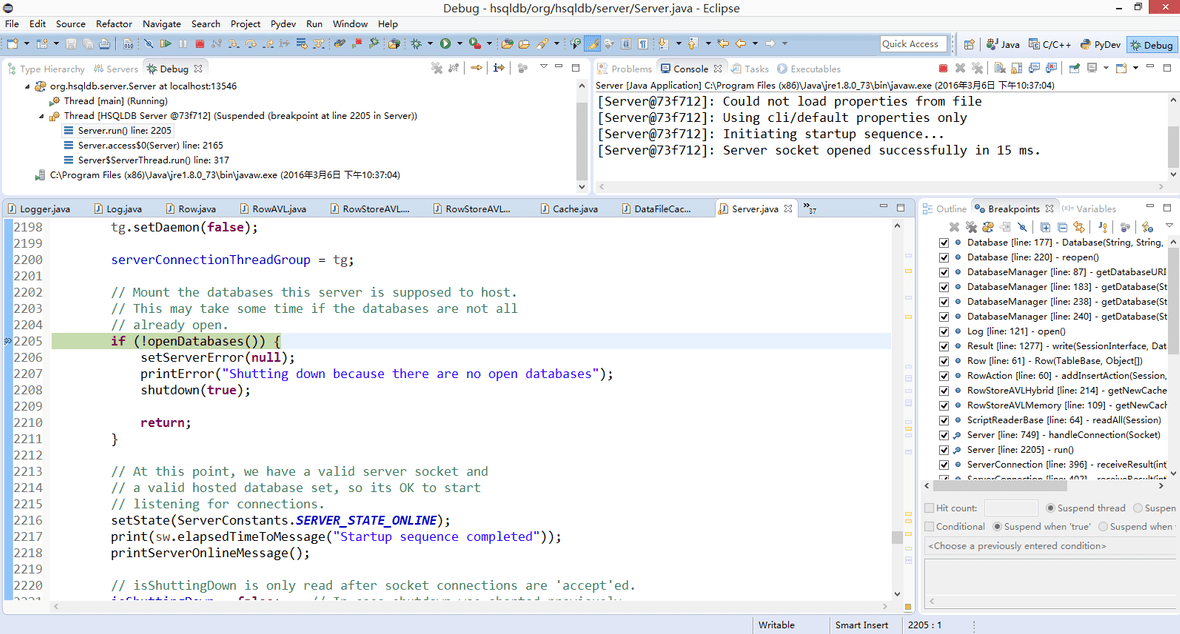Enable the Hit count checkbox

click(930, 508)
